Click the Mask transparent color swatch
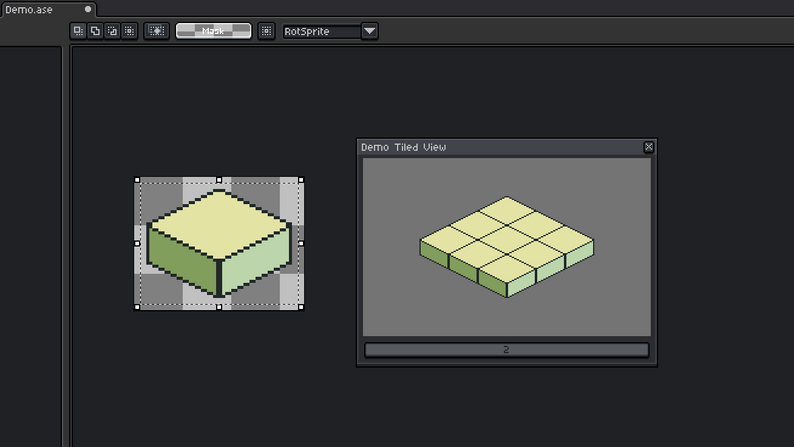794x447 pixels. [213, 31]
